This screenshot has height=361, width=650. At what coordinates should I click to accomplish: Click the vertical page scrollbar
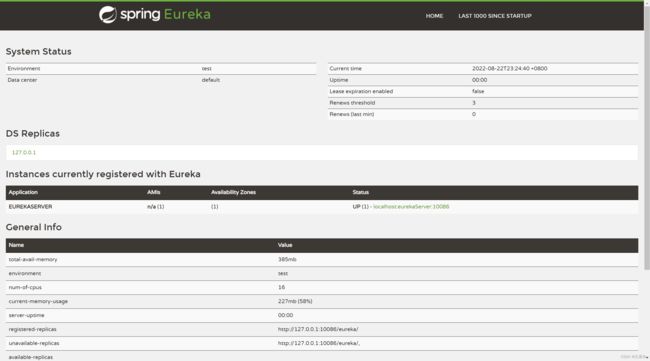click(x=647, y=137)
